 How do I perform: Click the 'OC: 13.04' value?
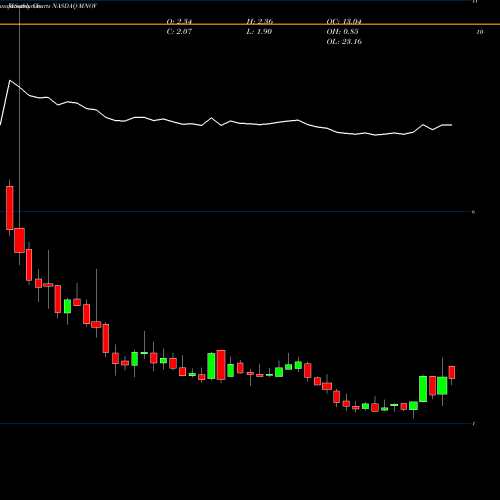344,21
